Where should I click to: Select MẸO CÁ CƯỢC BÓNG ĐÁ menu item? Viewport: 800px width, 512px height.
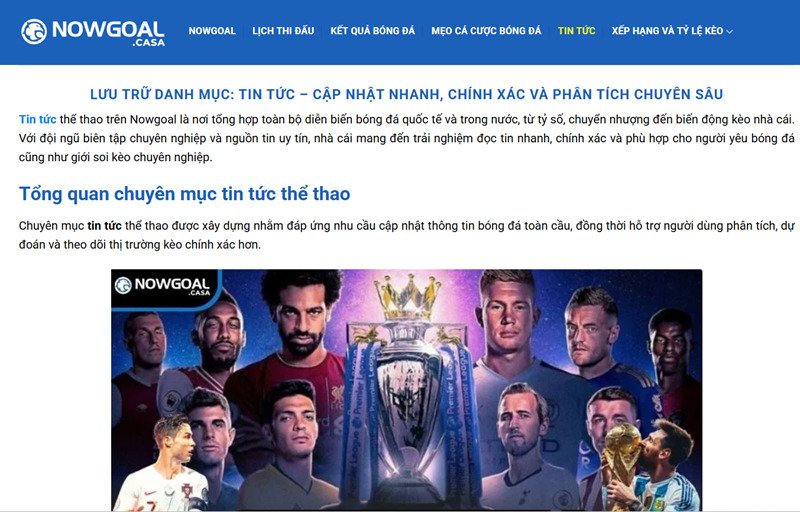[486, 31]
